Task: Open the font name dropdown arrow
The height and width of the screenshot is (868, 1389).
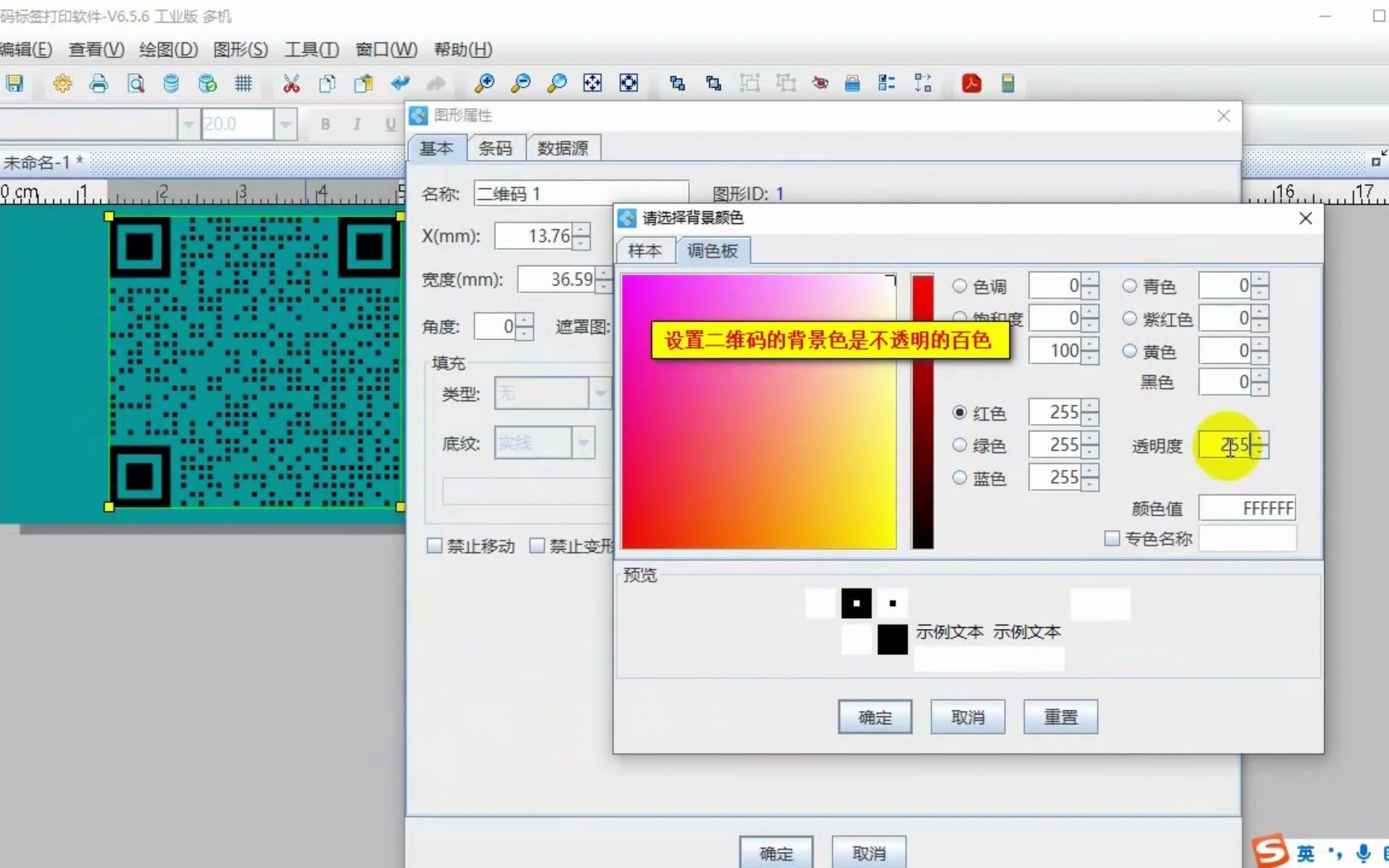Action: click(188, 125)
